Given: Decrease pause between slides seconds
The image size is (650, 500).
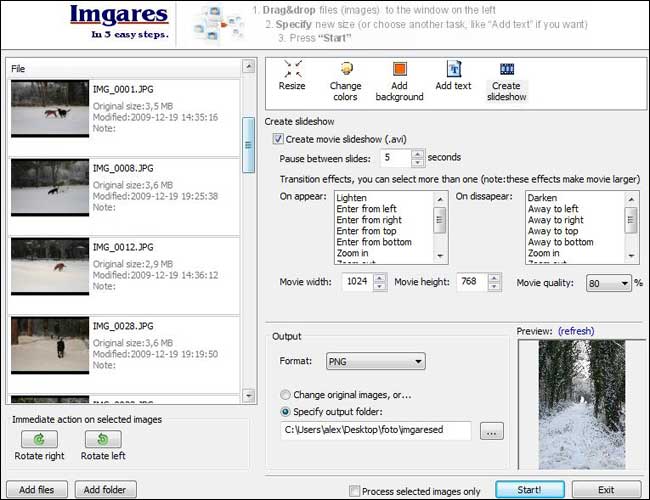Looking at the screenshot, I should (418, 163).
